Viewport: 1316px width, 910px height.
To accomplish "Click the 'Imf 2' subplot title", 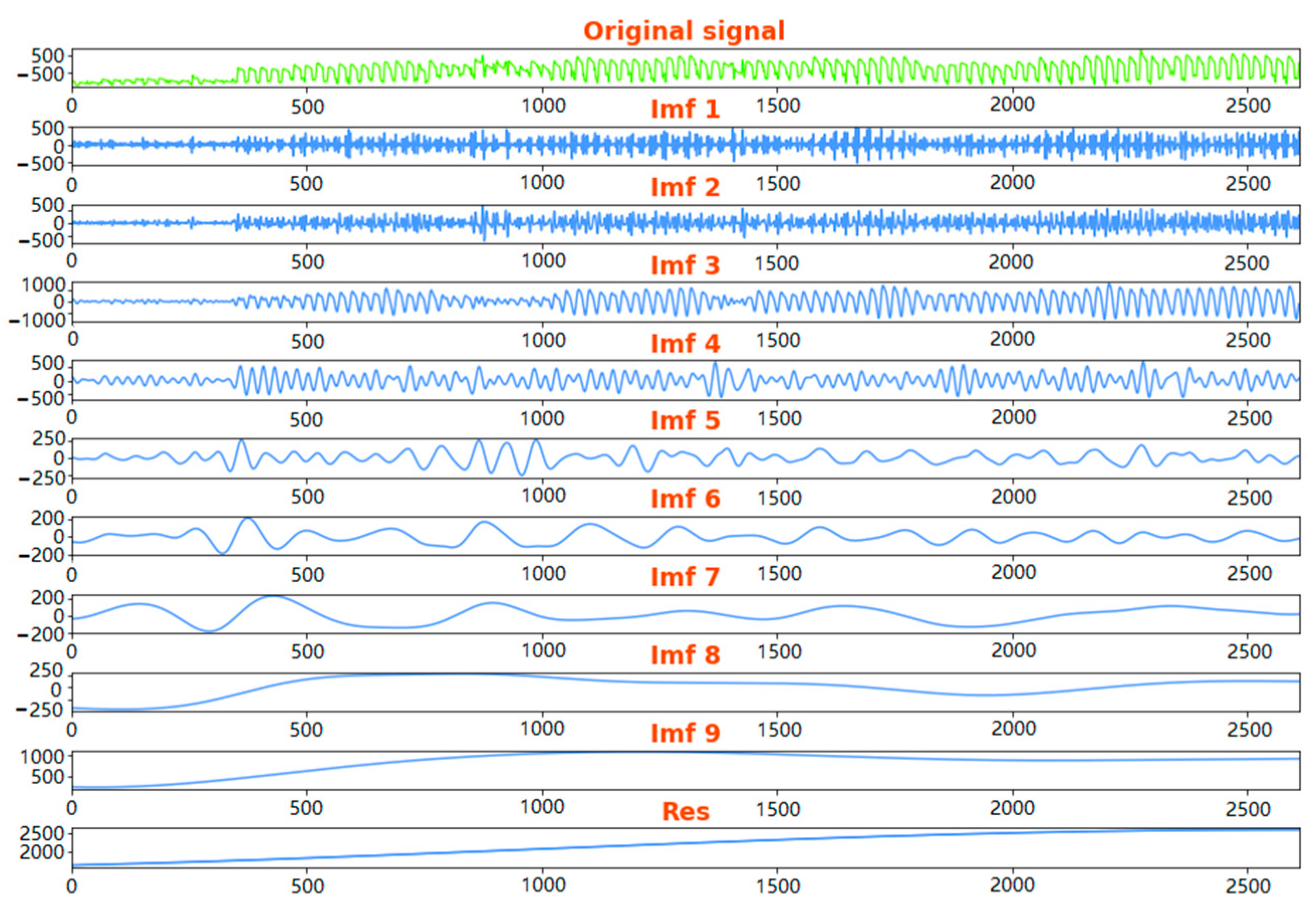I will click(685, 187).
